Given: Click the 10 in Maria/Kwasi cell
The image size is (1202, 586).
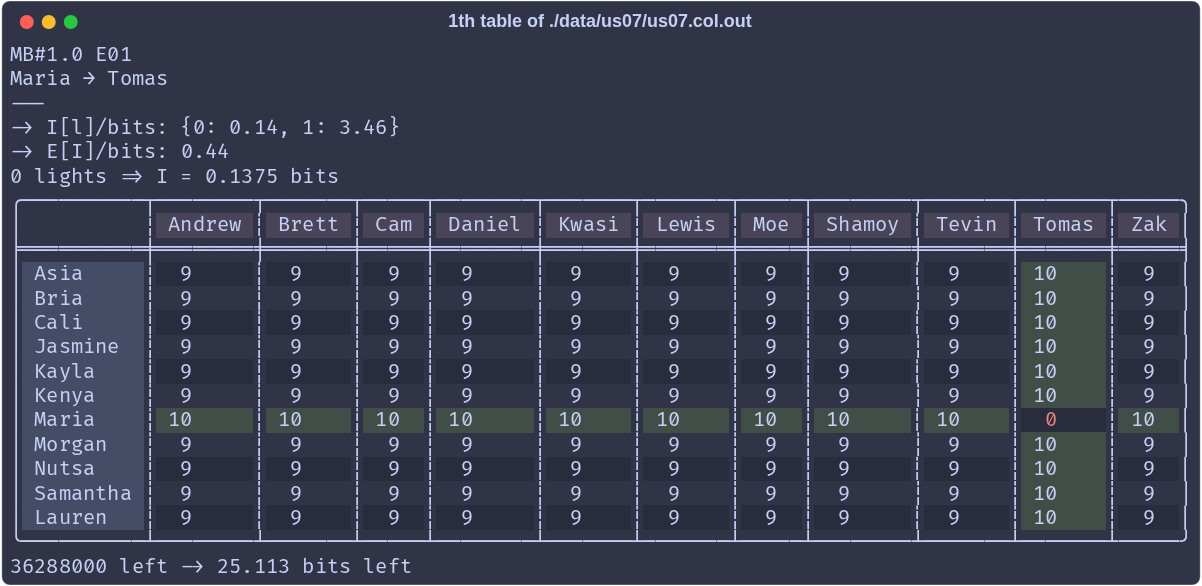Looking at the screenshot, I should 570,420.
